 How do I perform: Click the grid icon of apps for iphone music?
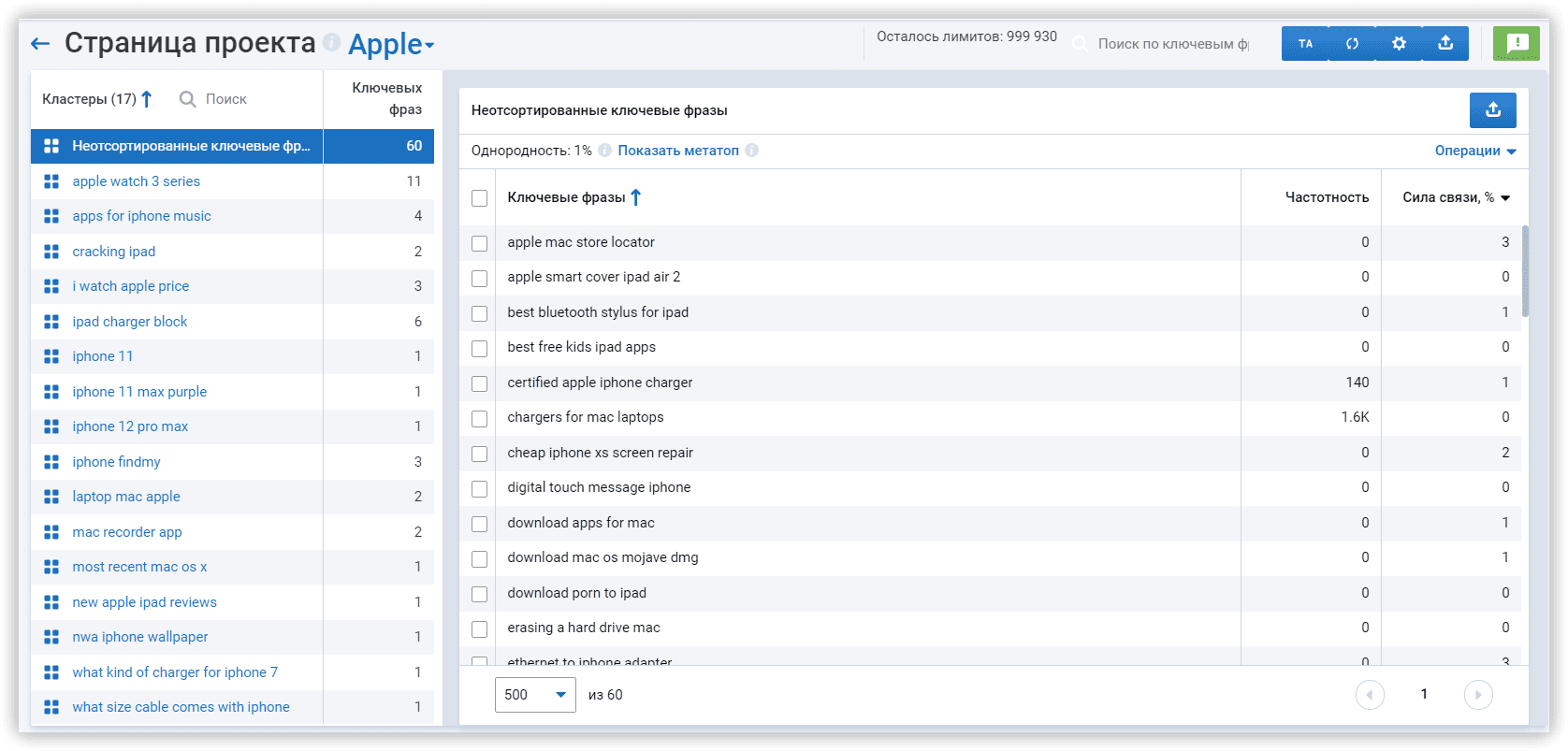(51, 216)
